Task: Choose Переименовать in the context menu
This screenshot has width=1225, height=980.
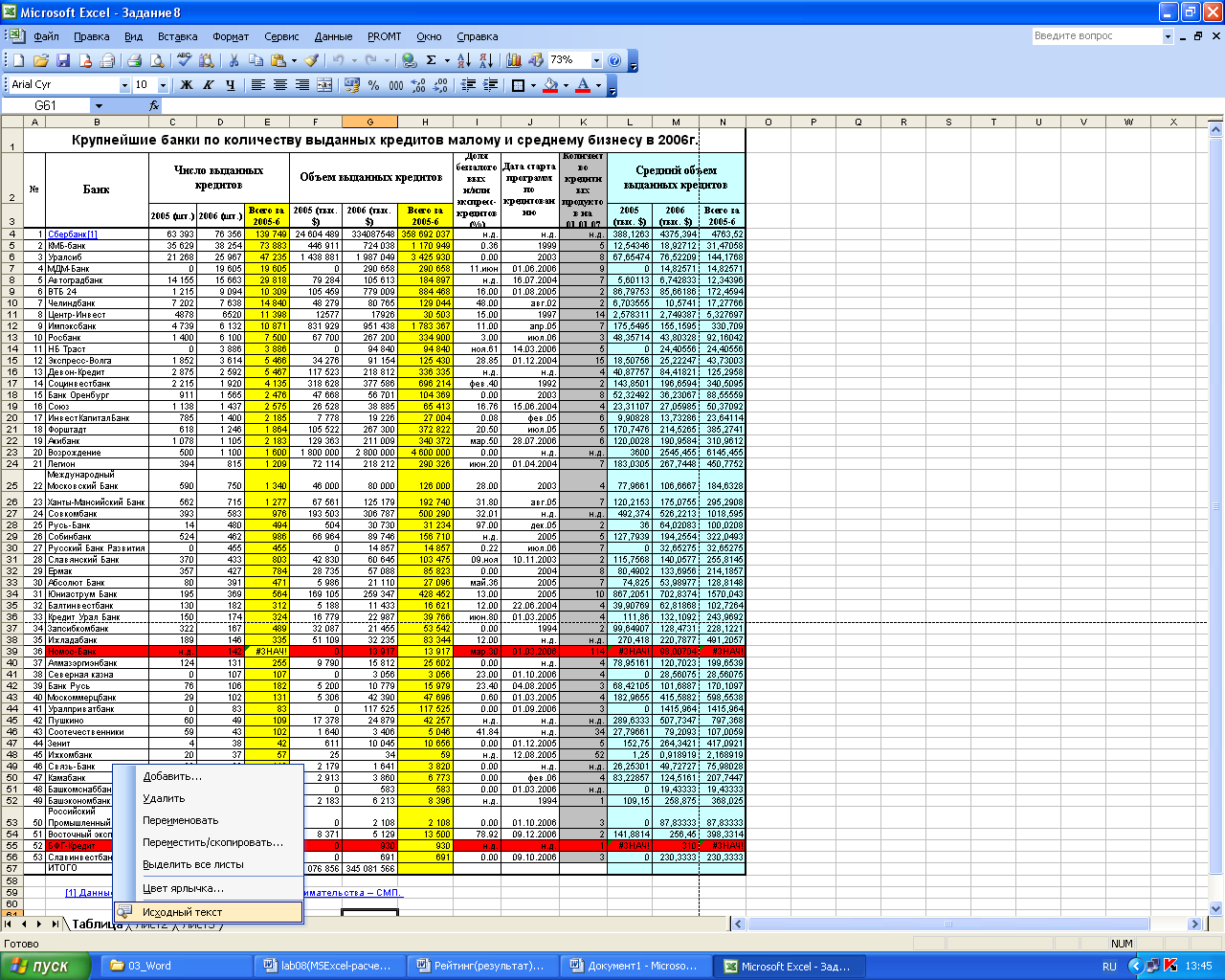Action: click(208, 820)
